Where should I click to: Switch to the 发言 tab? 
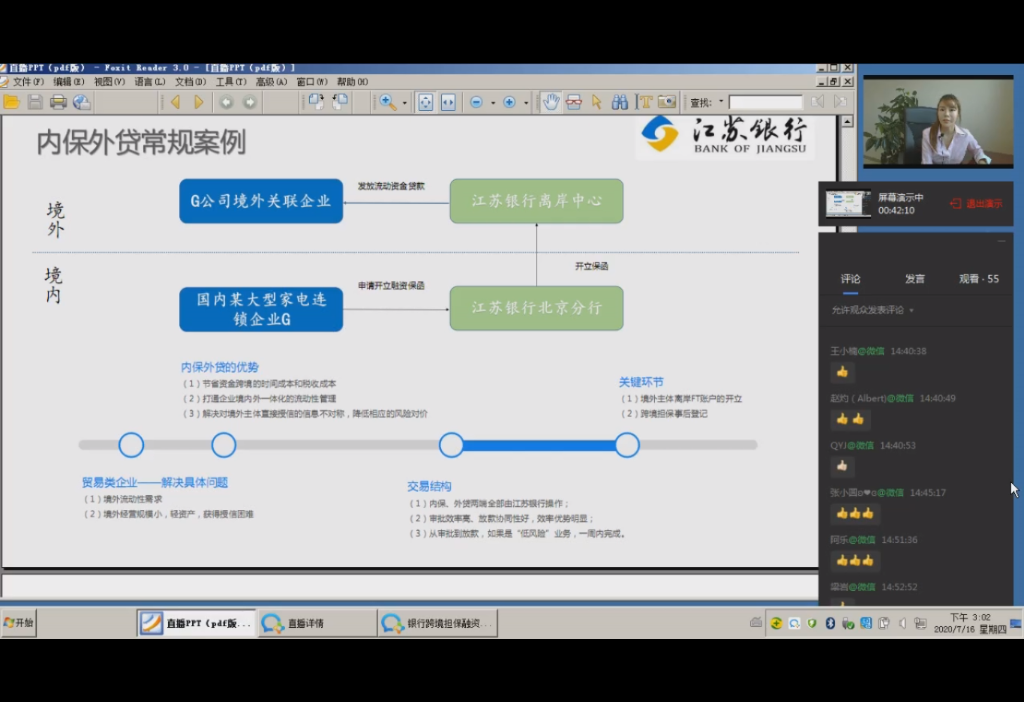tap(914, 279)
